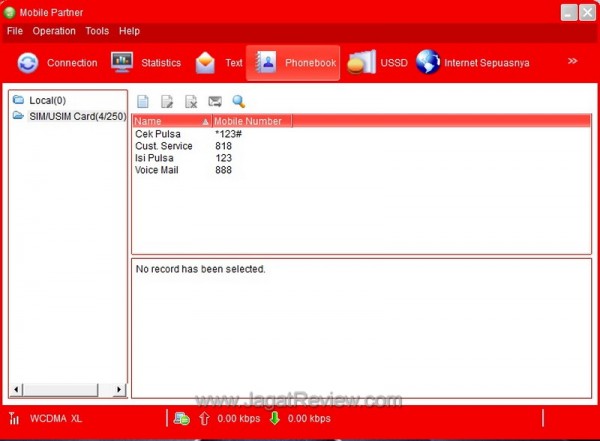Sort contacts by Name column header

[170, 121]
